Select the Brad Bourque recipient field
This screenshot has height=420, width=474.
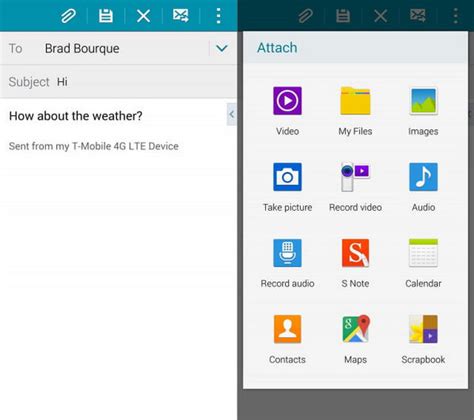(x=82, y=48)
